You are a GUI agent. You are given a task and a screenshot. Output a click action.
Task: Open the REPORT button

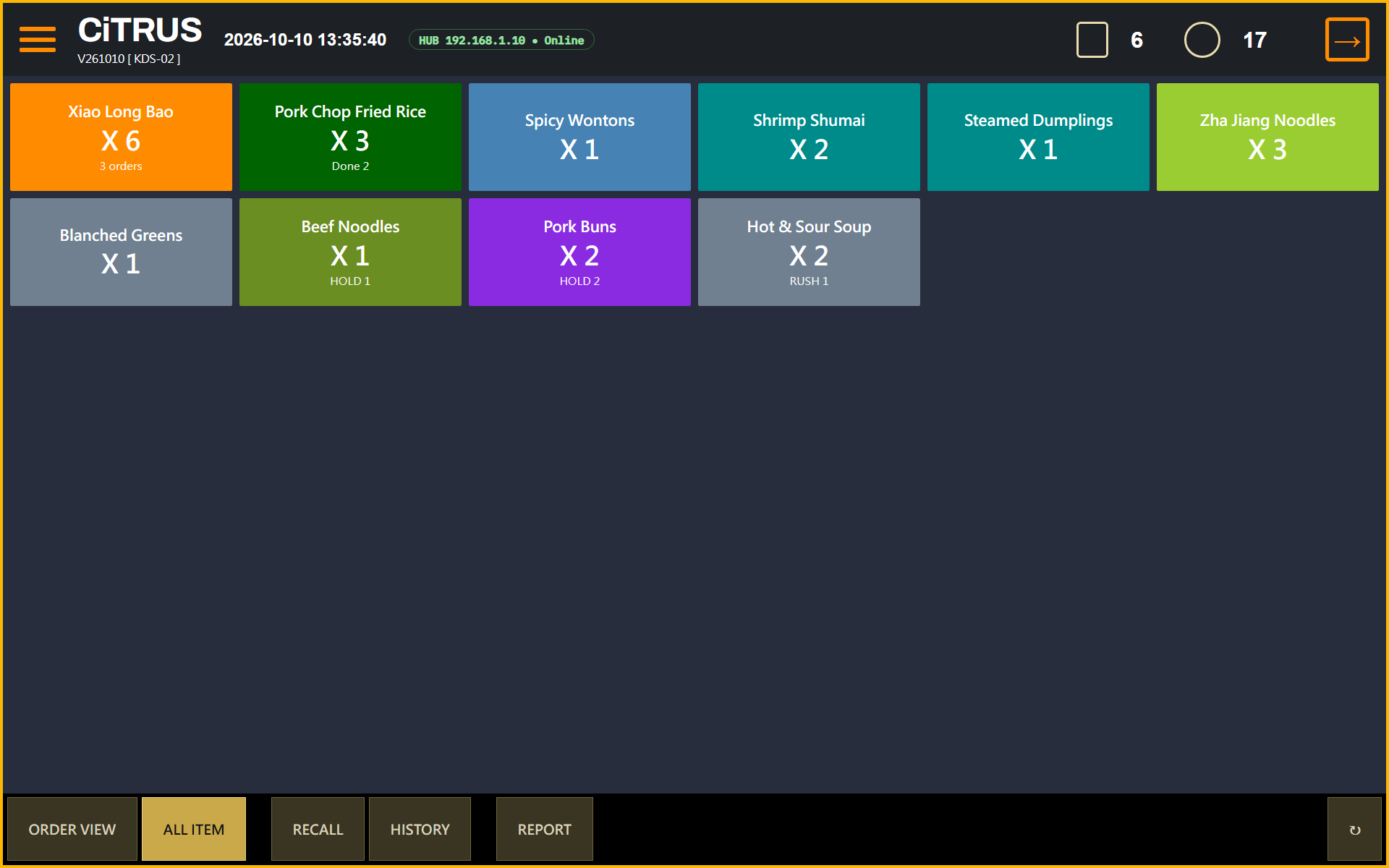[x=545, y=829]
